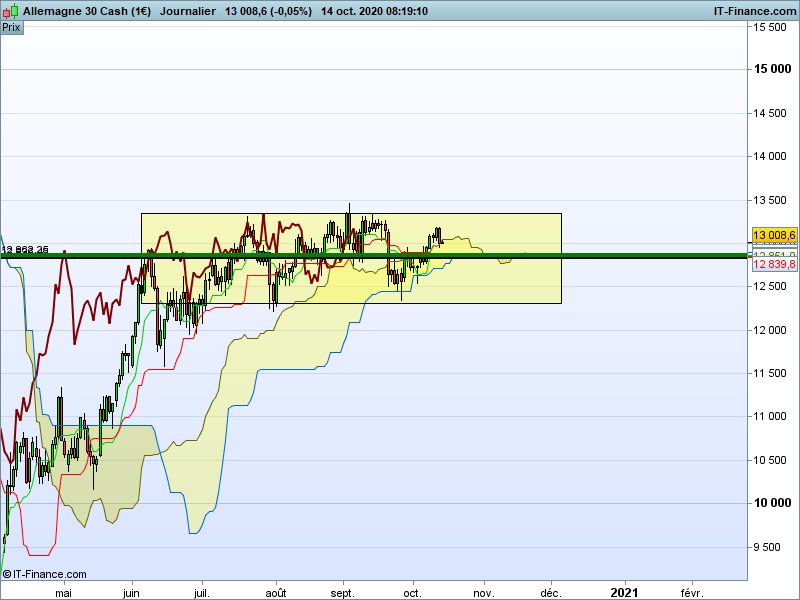Click the 15 000 price axis label

[772, 69]
